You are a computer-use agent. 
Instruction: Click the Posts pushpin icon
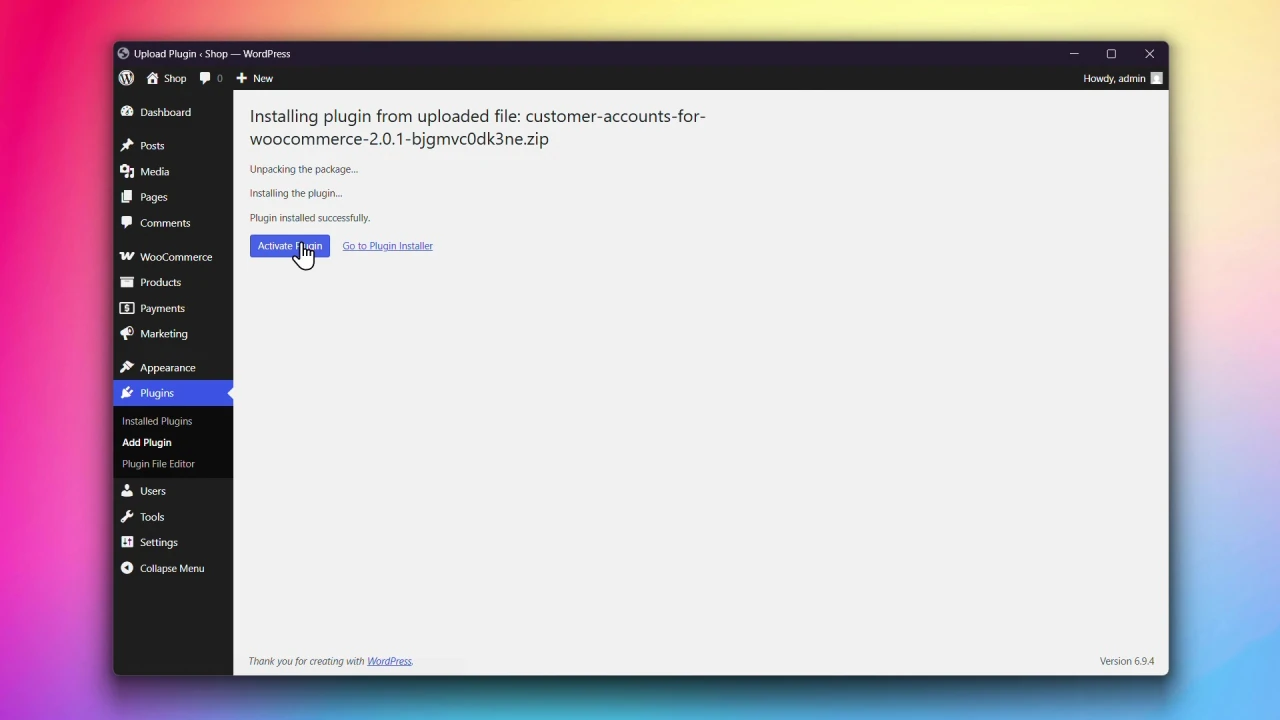tap(127, 146)
